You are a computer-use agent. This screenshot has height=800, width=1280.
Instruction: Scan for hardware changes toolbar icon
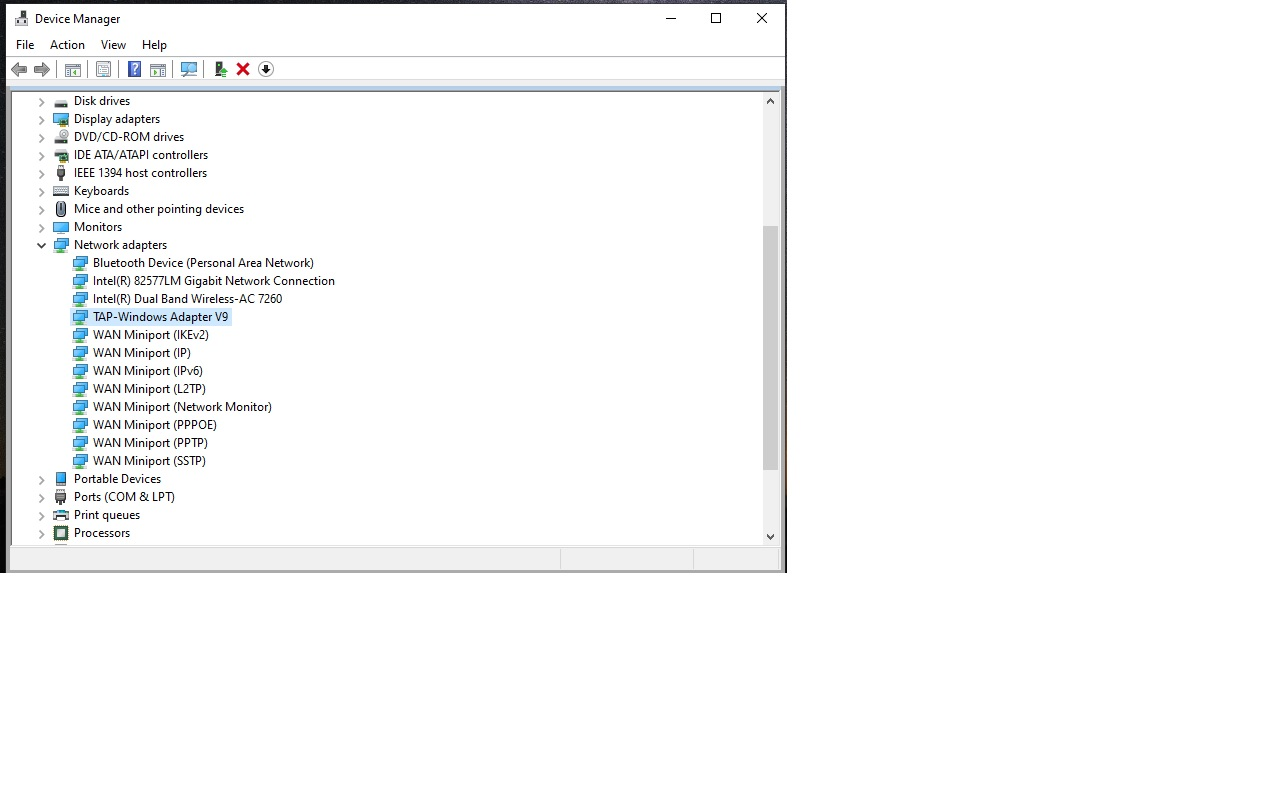[x=188, y=69]
